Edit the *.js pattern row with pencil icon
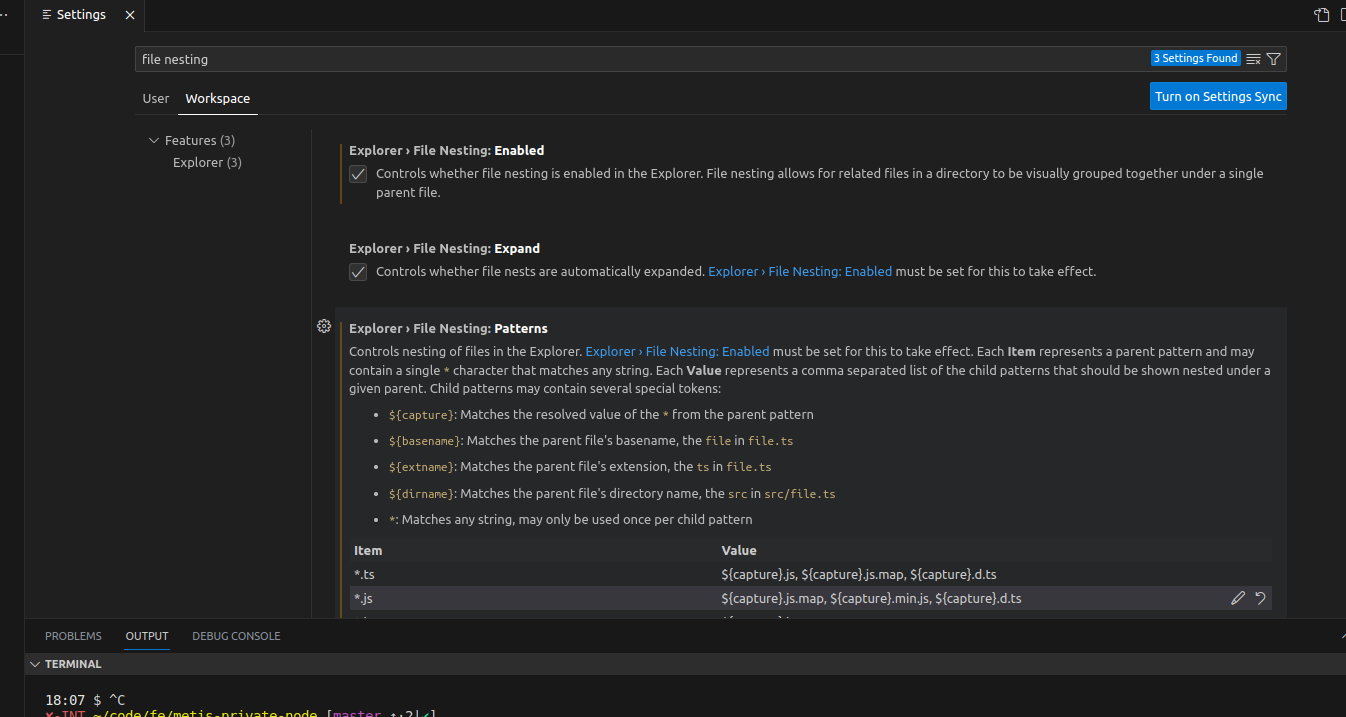 click(1238, 598)
